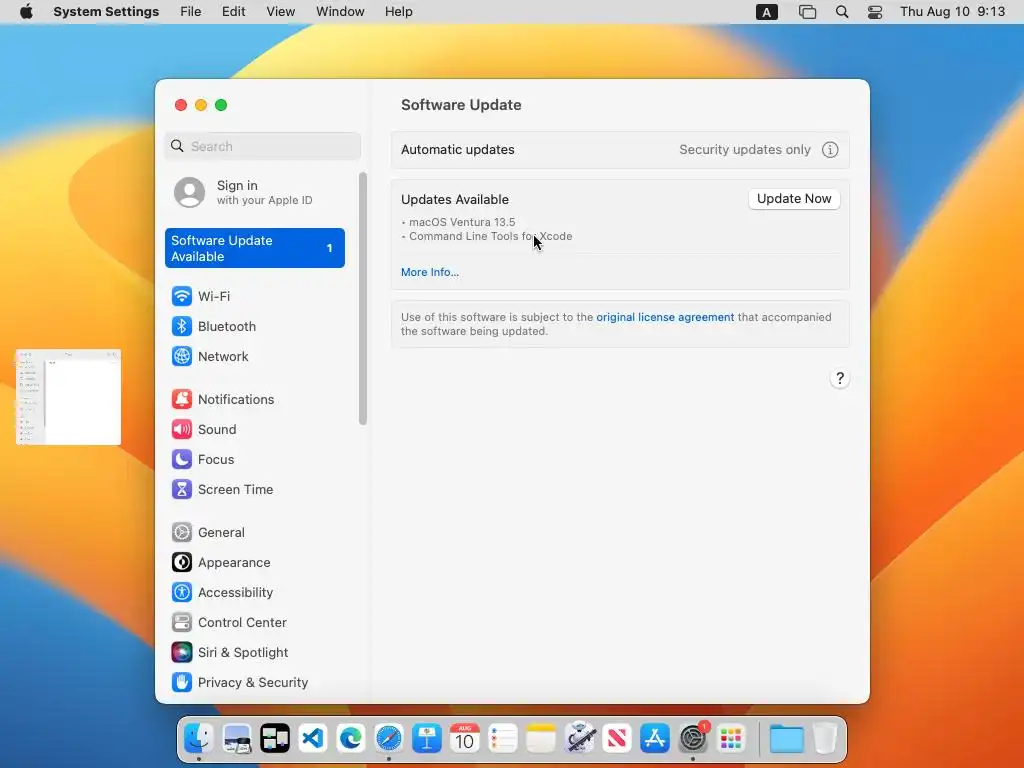
Task: Click the sidebar vertical scrollbar
Action: click(363, 298)
